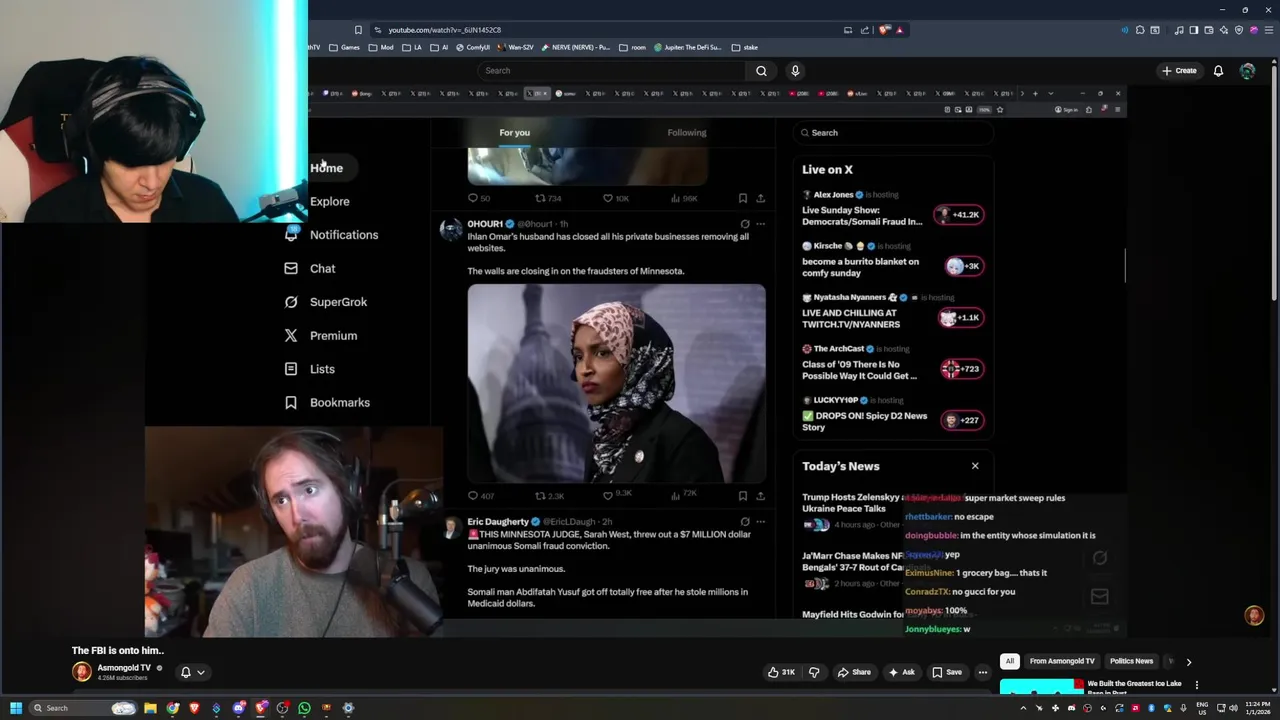1280x720 pixels.
Task: Select the From Asmongold TV chip
Action: pyautogui.click(x=1062, y=661)
